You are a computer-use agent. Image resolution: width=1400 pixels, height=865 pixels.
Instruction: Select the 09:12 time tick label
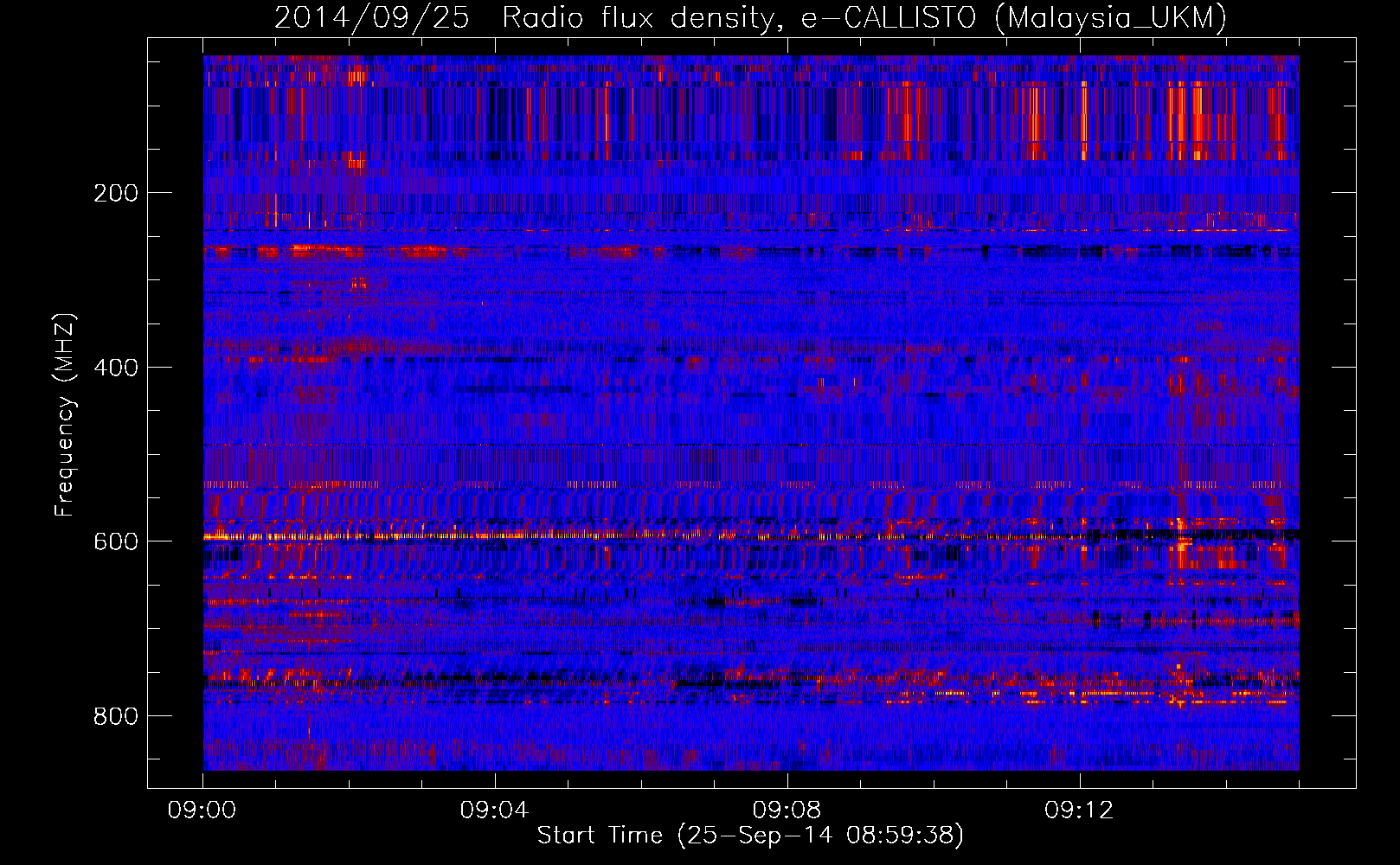[x=1080, y=811]
